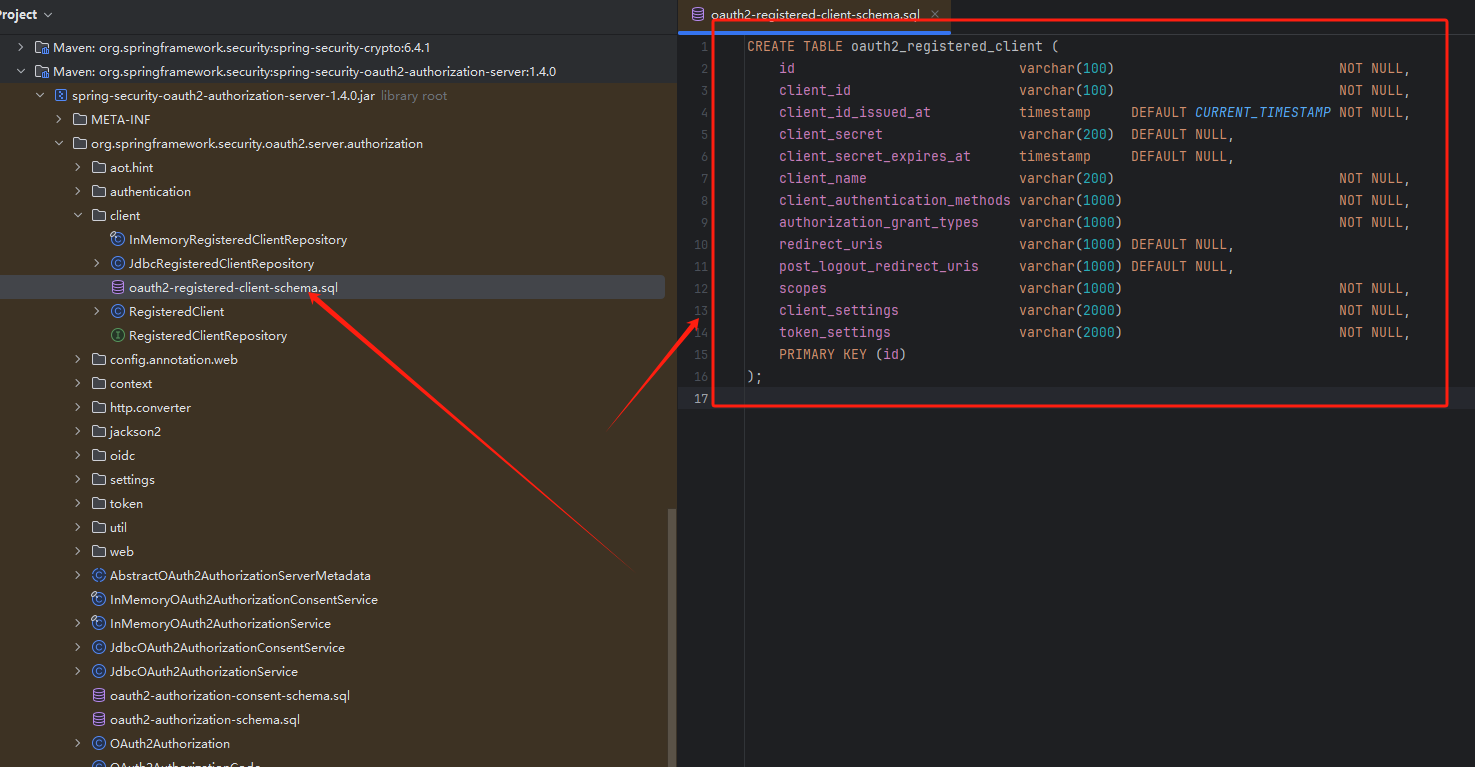Expand the oidc package
Viewport: 1475px width, 767px height.
(x=78, y=455)
